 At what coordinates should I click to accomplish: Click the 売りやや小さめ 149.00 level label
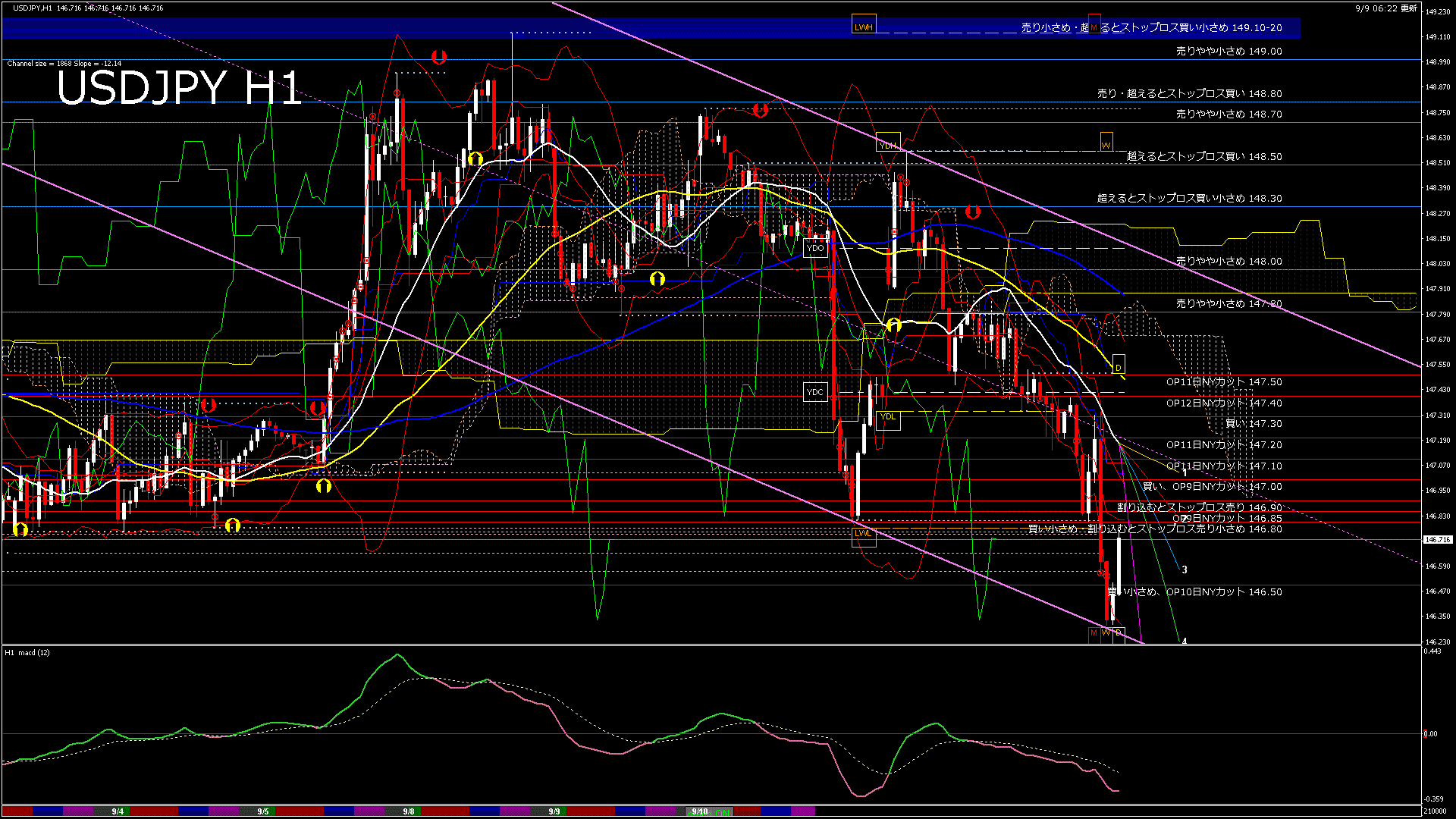pos(1228,52)
